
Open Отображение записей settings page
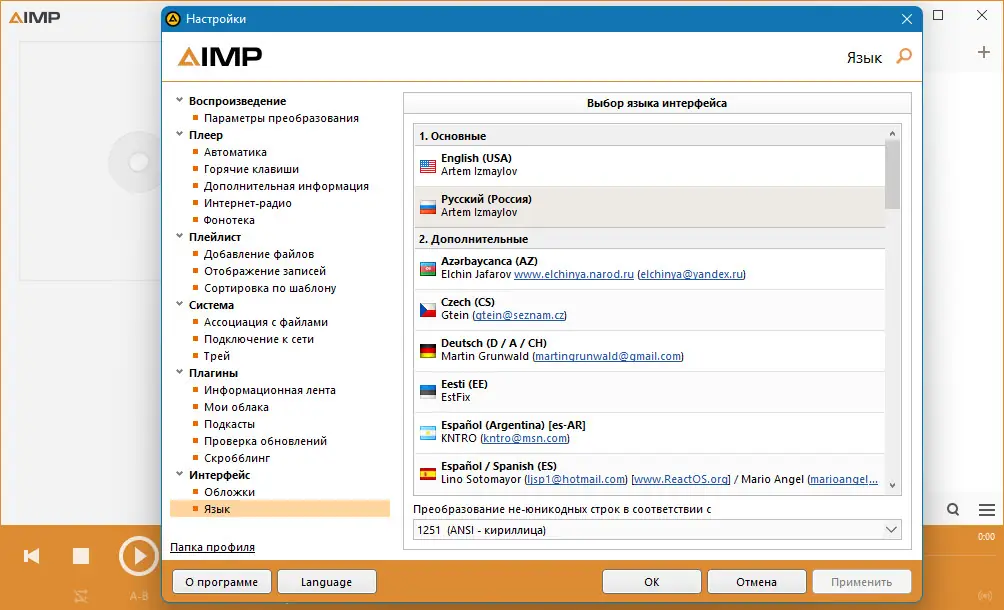point(264,271)
